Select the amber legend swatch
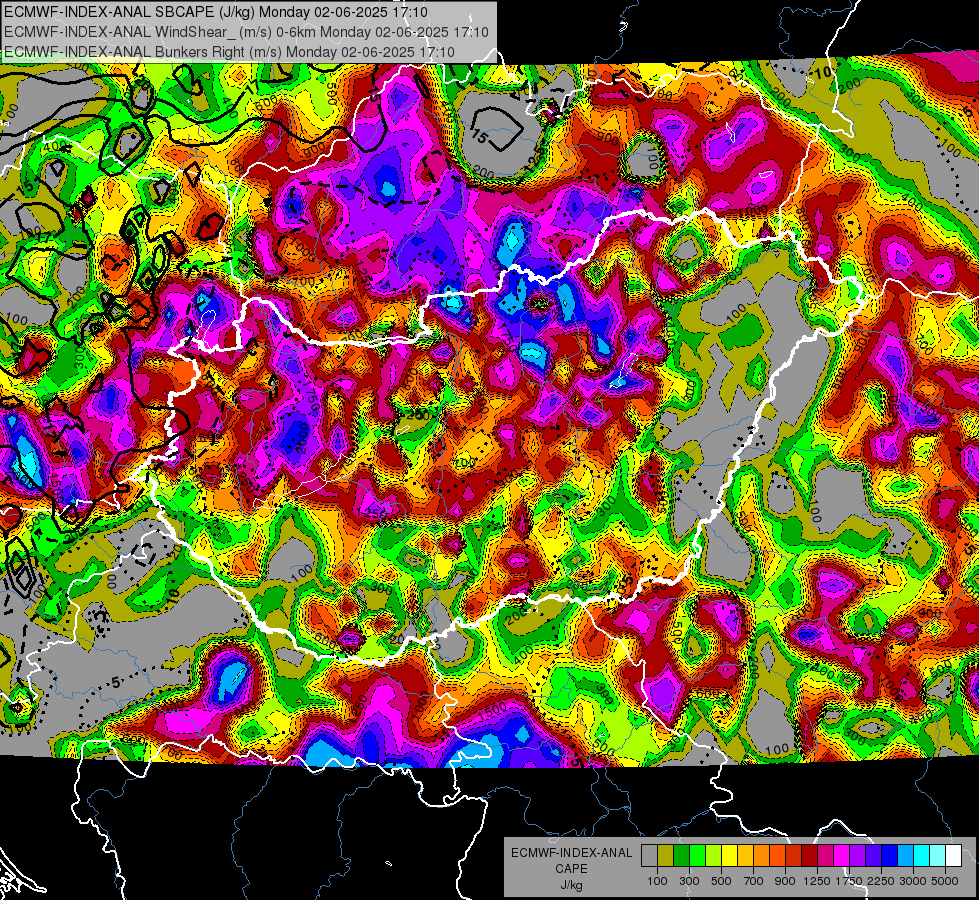The width and height of the screenshot is (979, 900). tap(745, 855)
